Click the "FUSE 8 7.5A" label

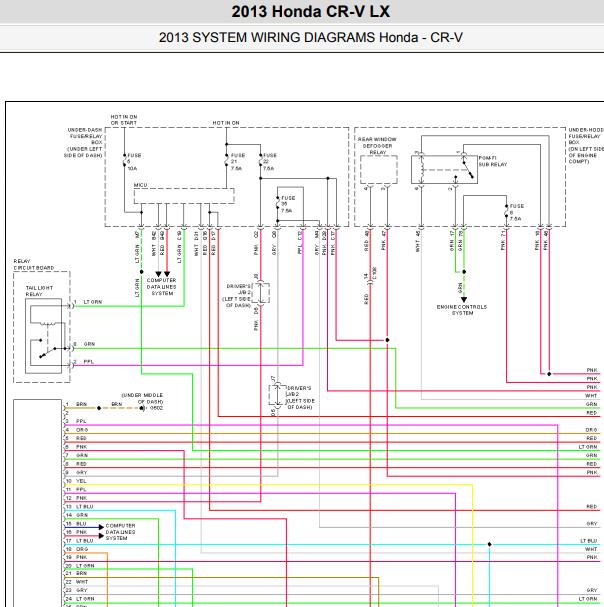click(516, 212)
